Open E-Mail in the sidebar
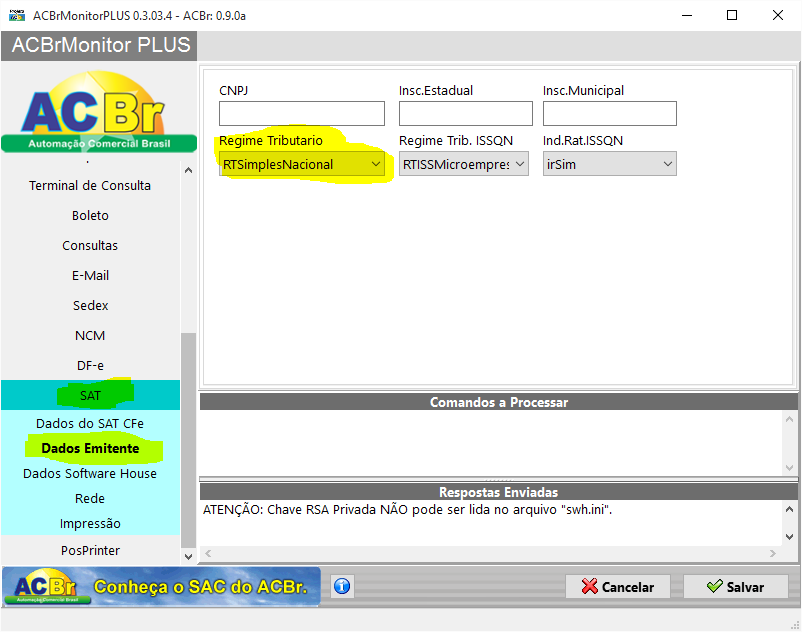Viewport: 802px width, 632px height. pos(90,276)
